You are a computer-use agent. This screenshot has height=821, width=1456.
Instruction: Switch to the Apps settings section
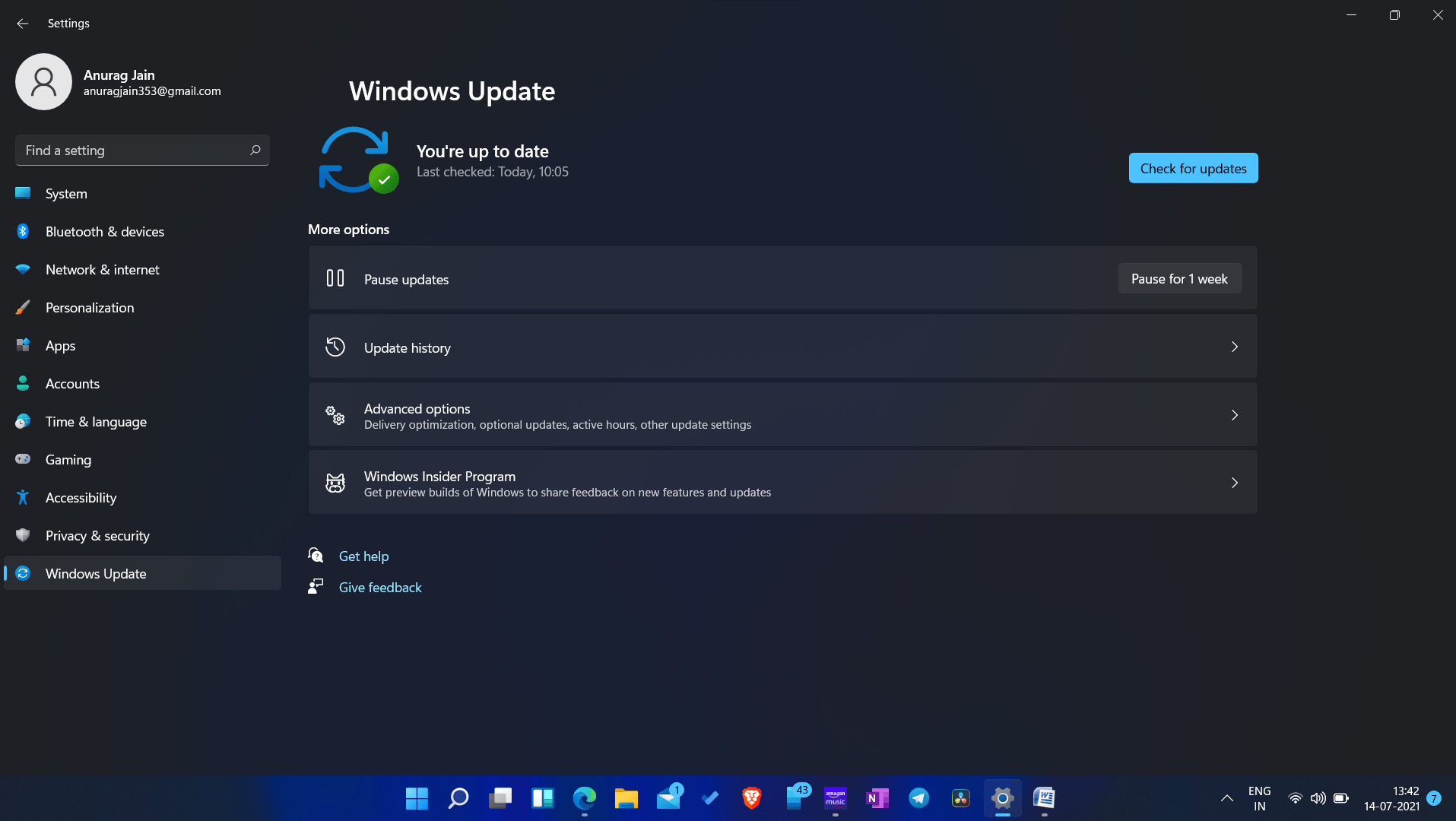(x=59, y=346)
